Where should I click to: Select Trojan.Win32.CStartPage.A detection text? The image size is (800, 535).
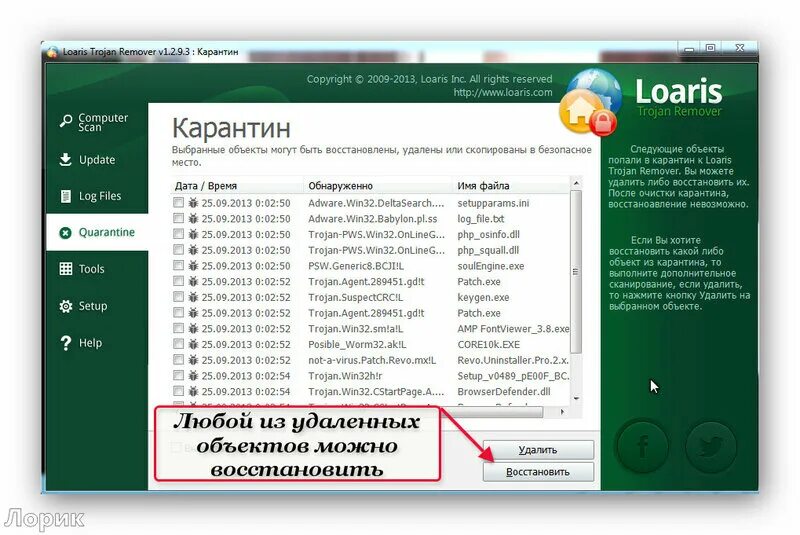[x=376, y=392]
